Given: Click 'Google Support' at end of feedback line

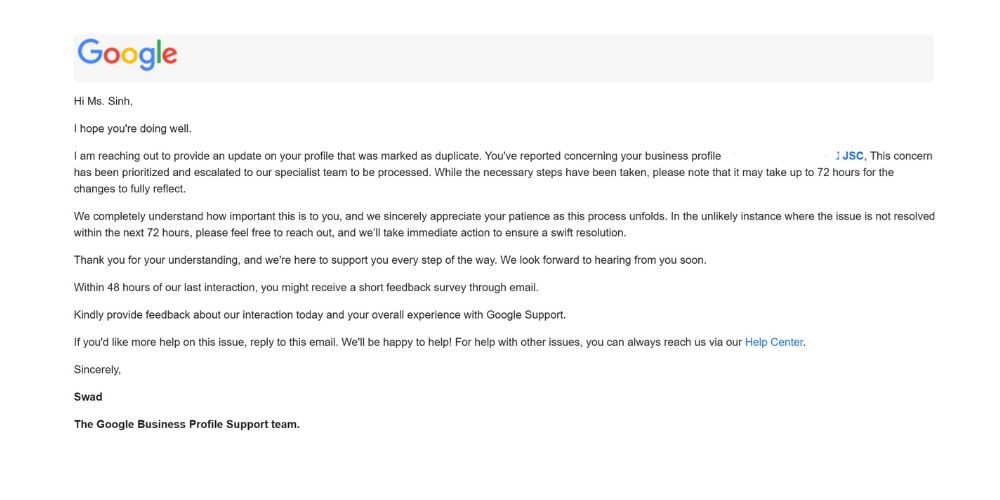Looking at the screenshot, I should pyautogui.click(x=526, y=315).
